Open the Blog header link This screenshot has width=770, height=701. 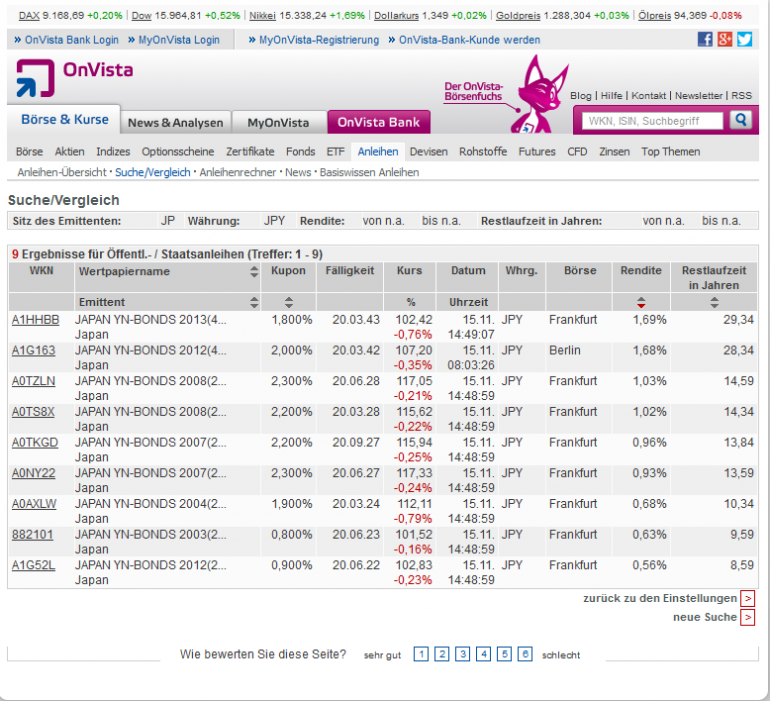click(581, 96)
